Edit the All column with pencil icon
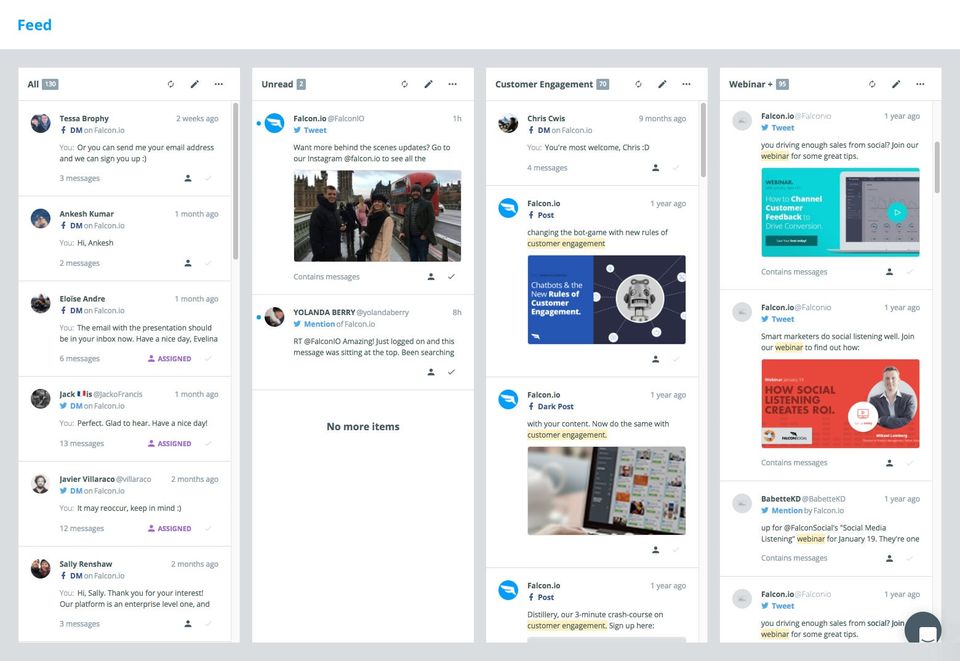Viewport: 960px width, 661px height. pos(195,84)
